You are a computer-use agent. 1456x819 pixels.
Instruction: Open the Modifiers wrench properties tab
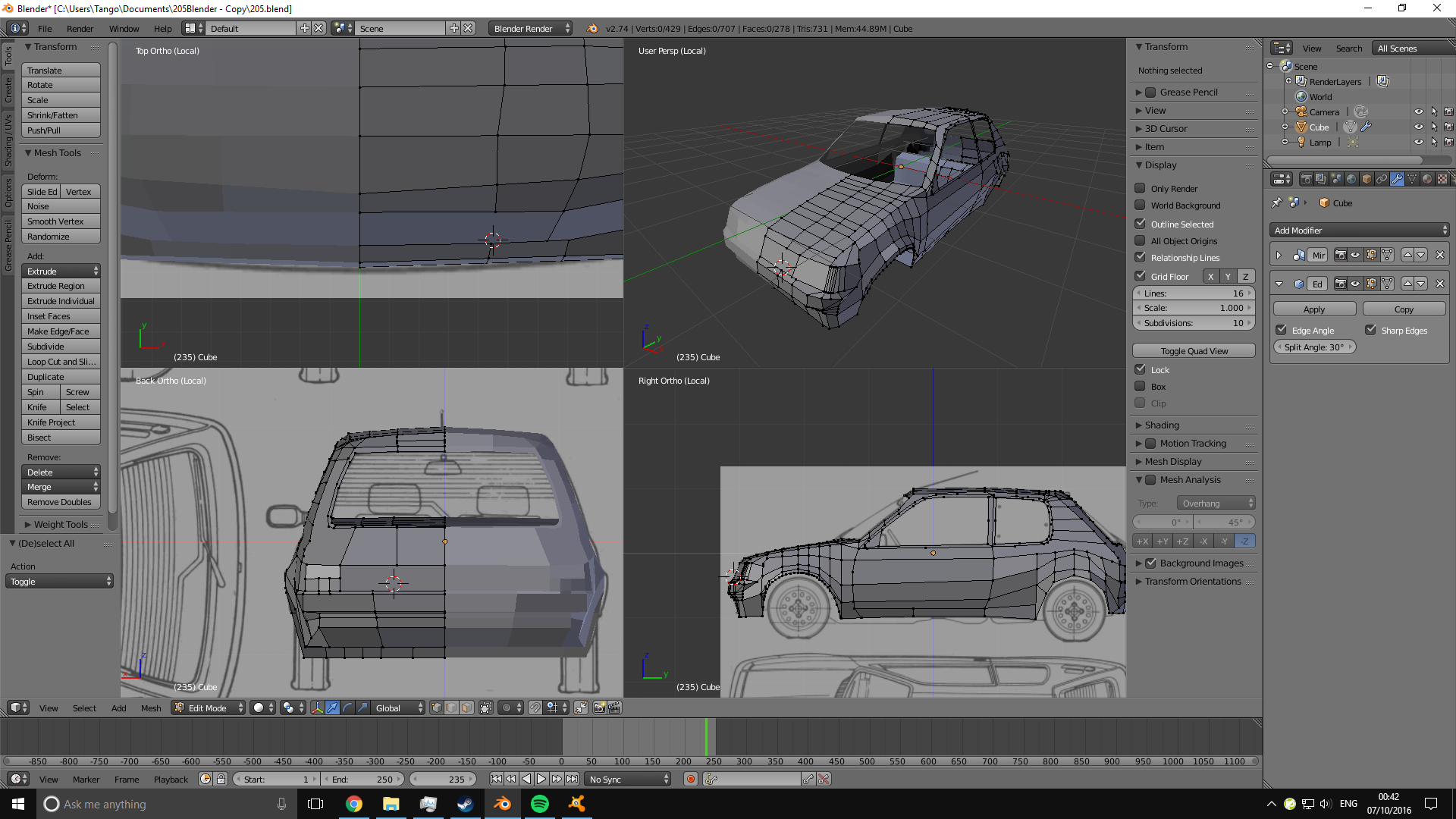click(x=1397, y=179)
